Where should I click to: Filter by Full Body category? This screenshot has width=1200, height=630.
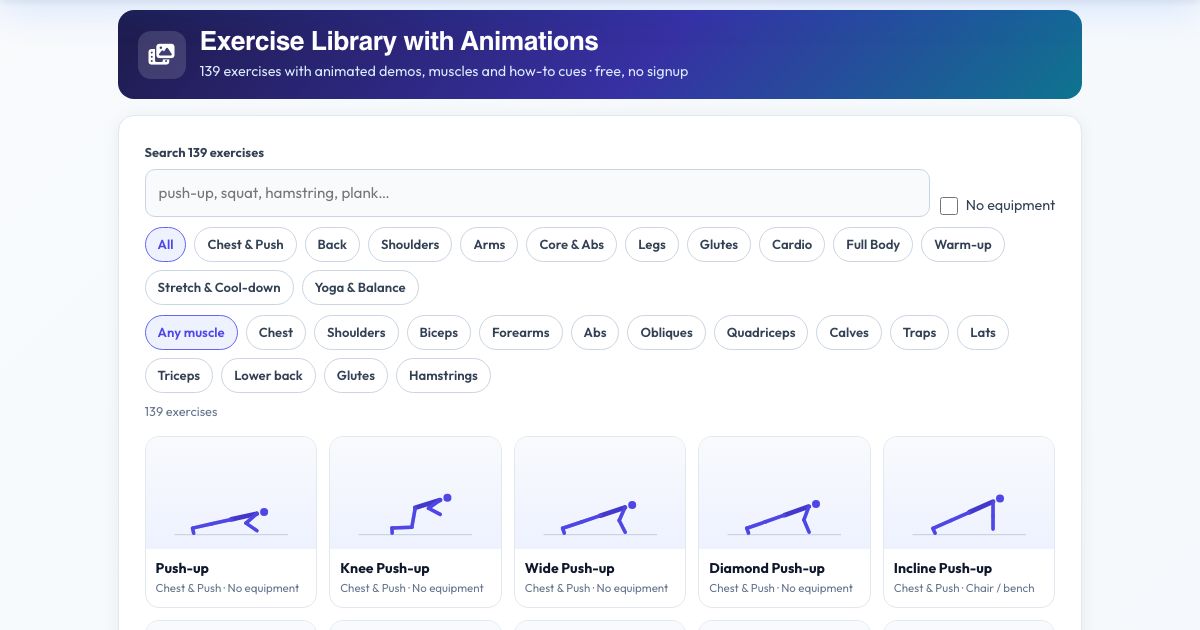tap(873, 244)
